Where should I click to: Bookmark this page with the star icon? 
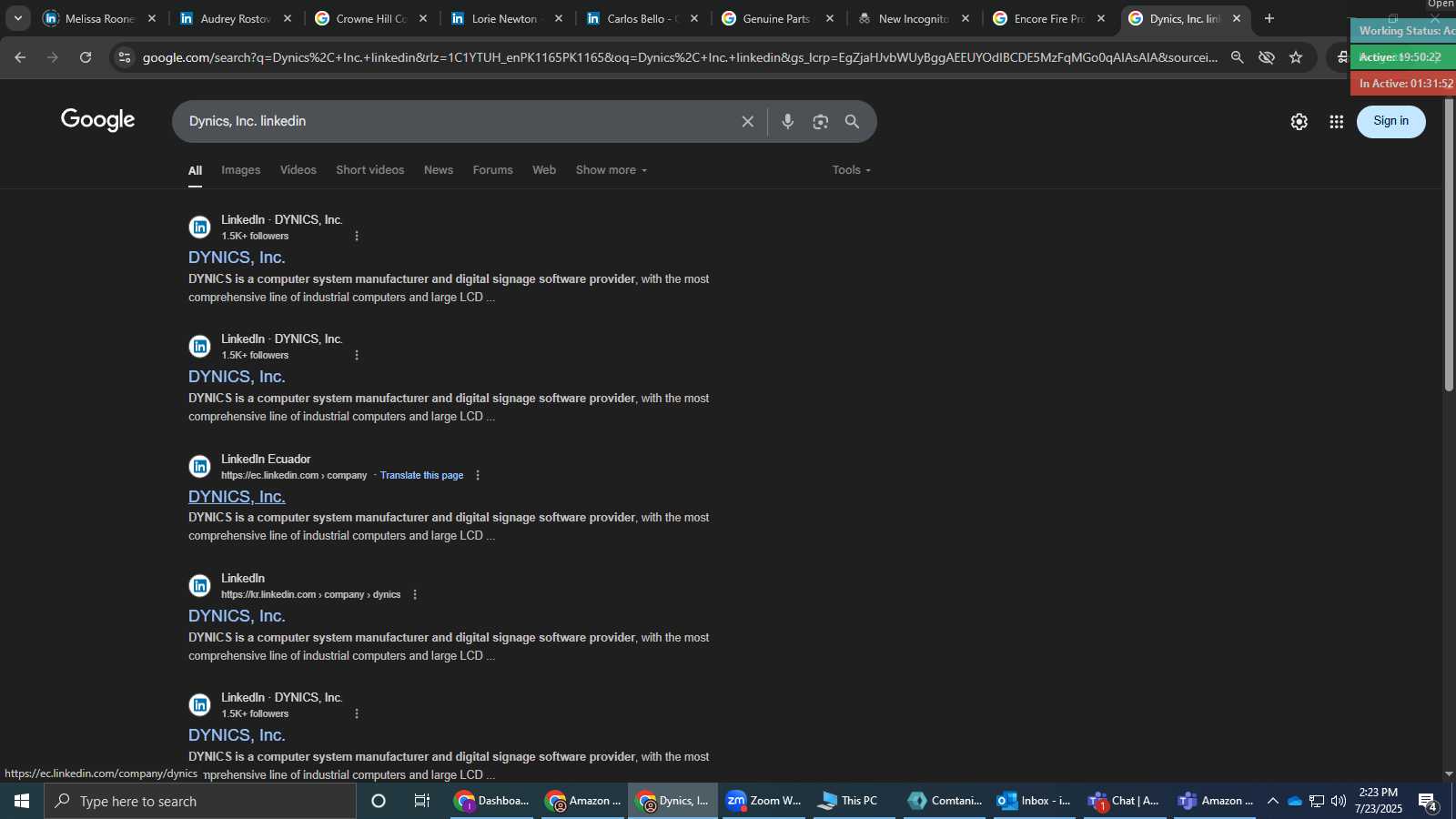click(x=1296, y=57)
